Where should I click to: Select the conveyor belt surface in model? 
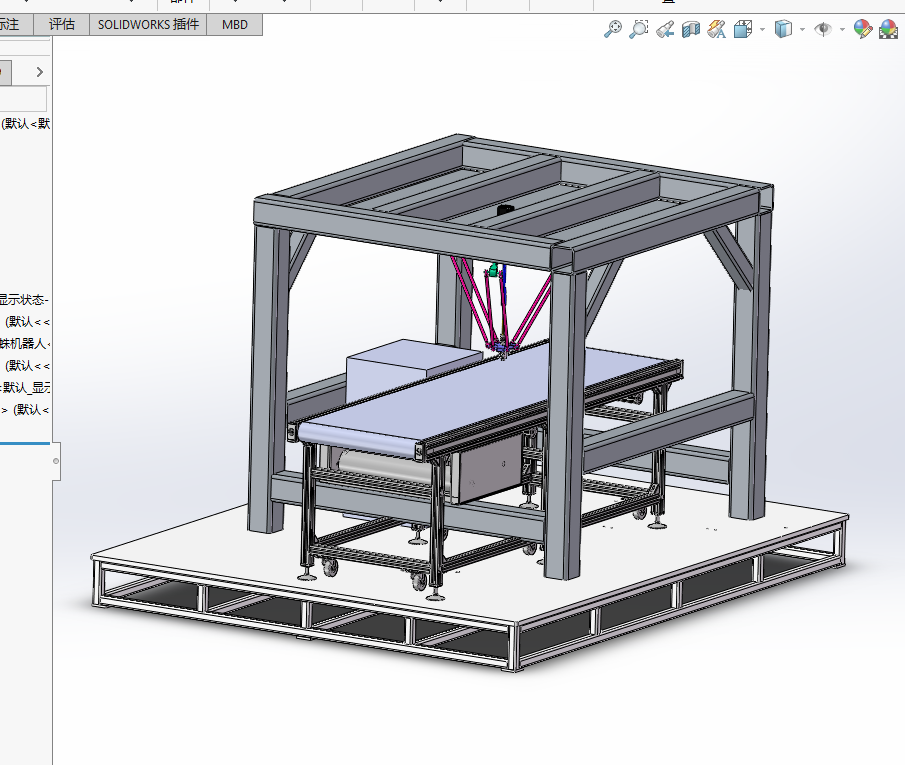(x=462, y=398)
